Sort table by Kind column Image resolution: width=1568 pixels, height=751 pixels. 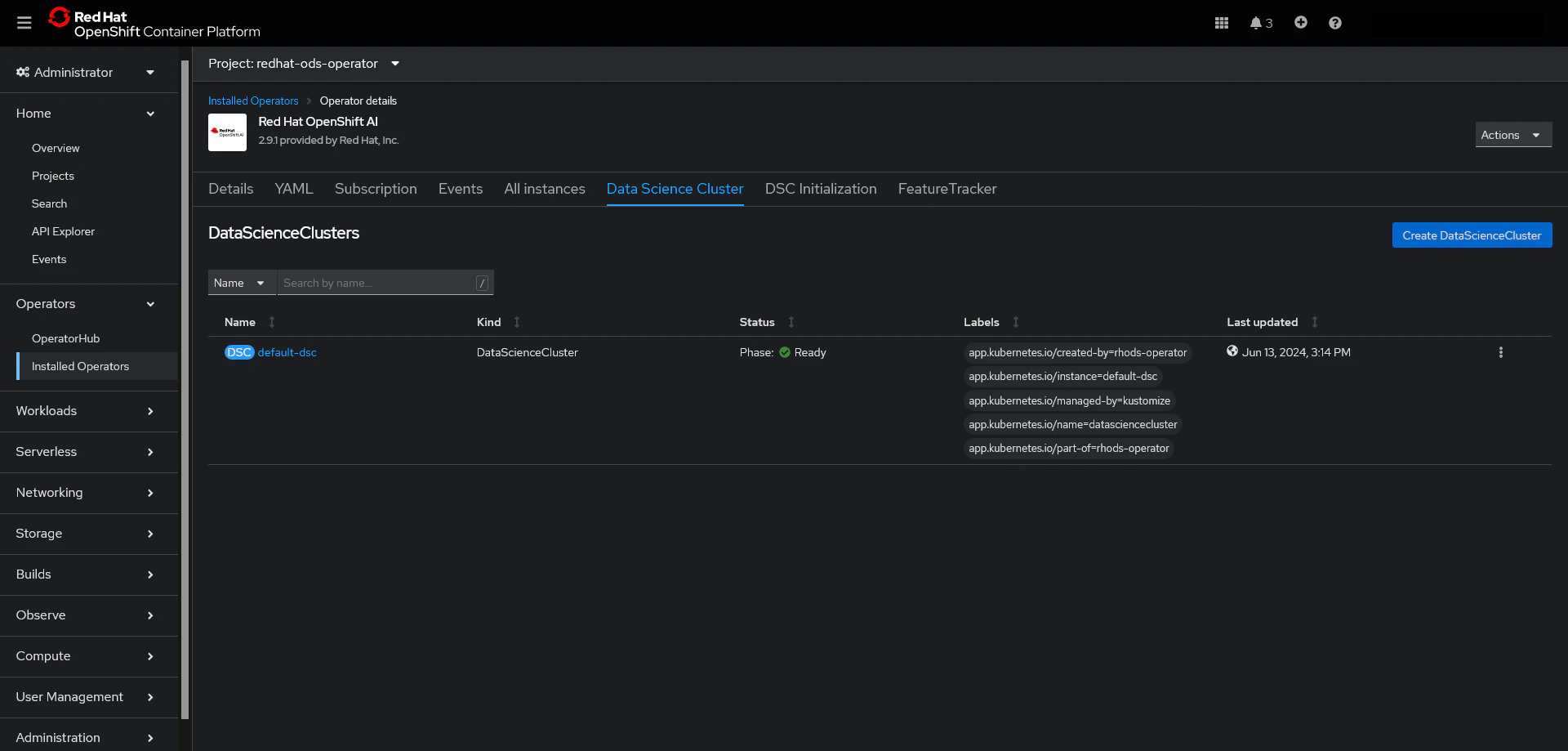click(x=498, y=322)
